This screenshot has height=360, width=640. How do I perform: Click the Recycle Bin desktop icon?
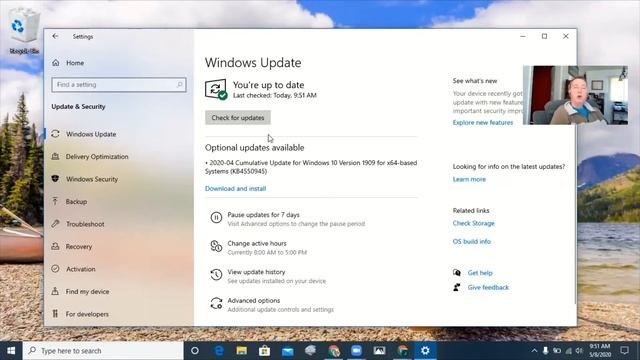pyautogui.click(x=24, y=31)
